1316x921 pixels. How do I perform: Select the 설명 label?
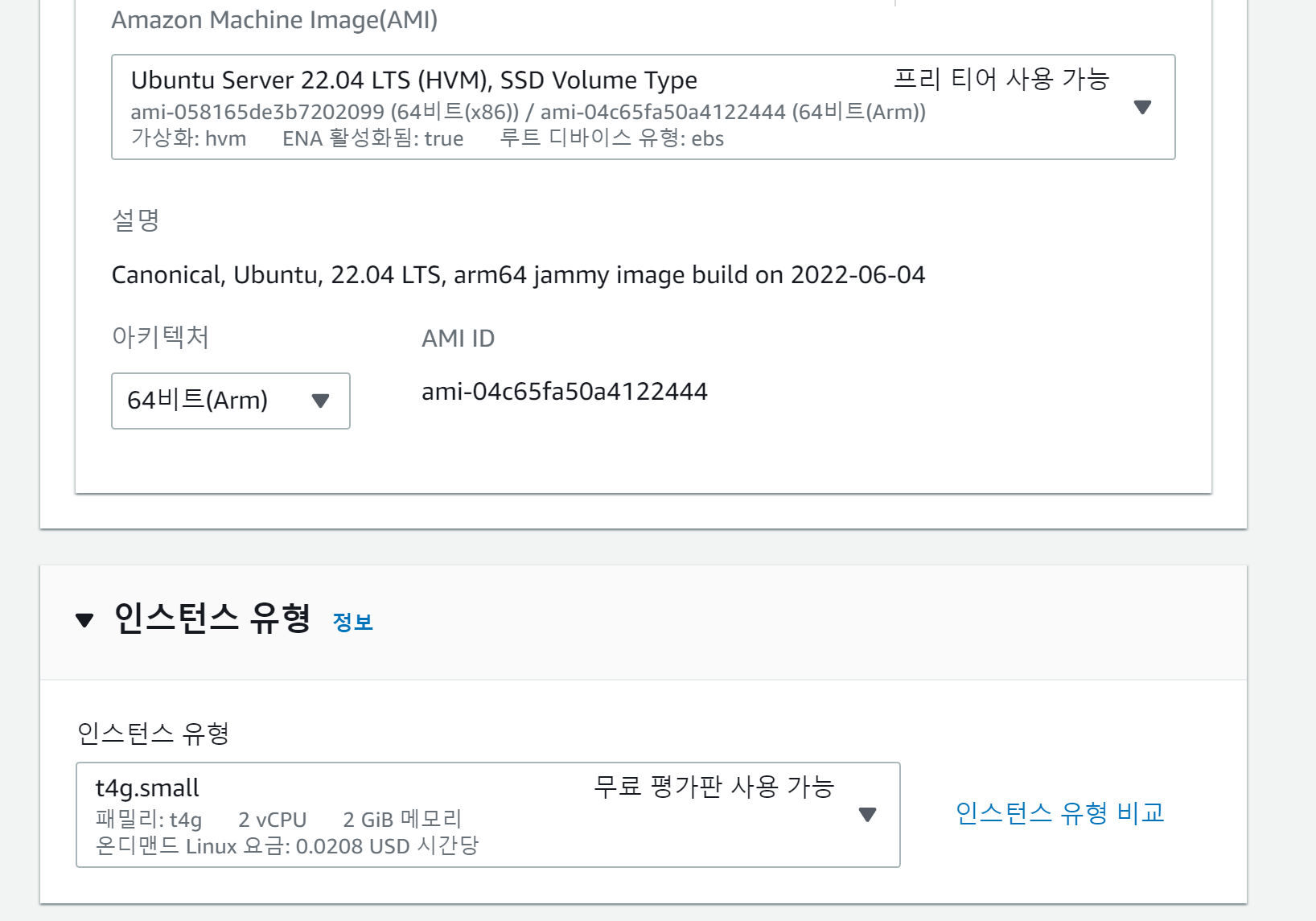click(136, 220)
